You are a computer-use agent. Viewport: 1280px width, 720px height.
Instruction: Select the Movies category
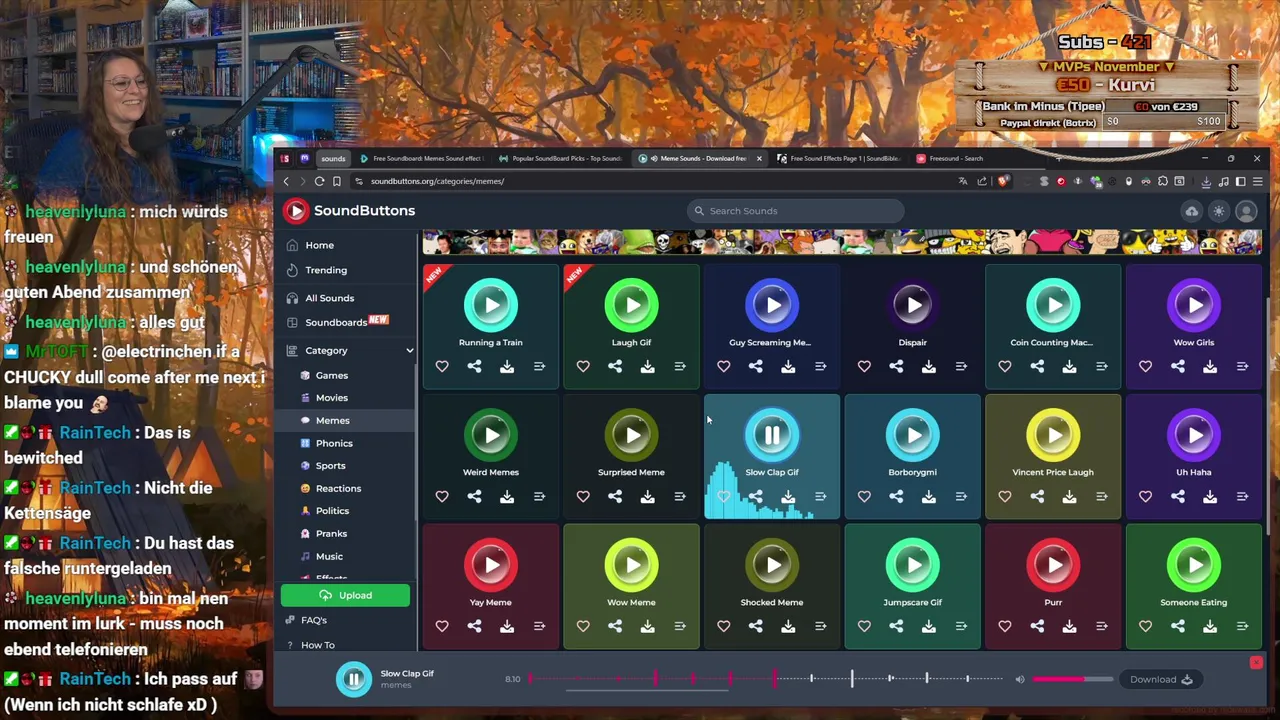[x=331, y=398]
